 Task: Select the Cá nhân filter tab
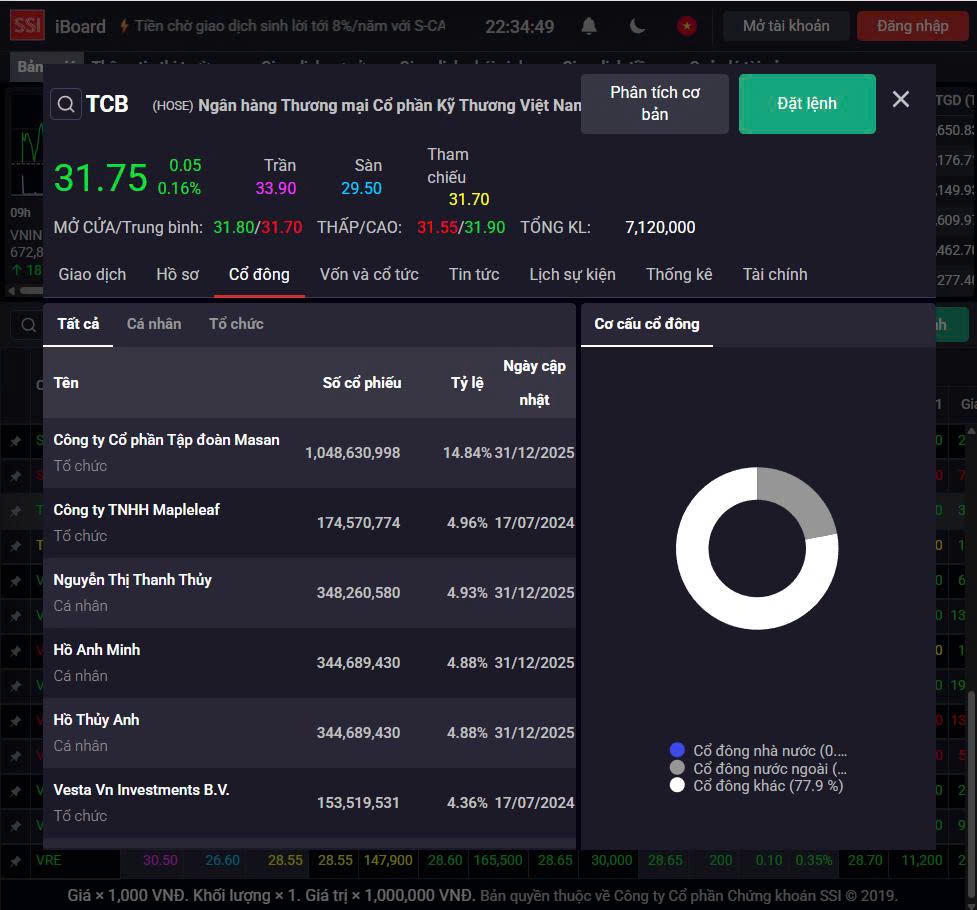click(154, 324)
